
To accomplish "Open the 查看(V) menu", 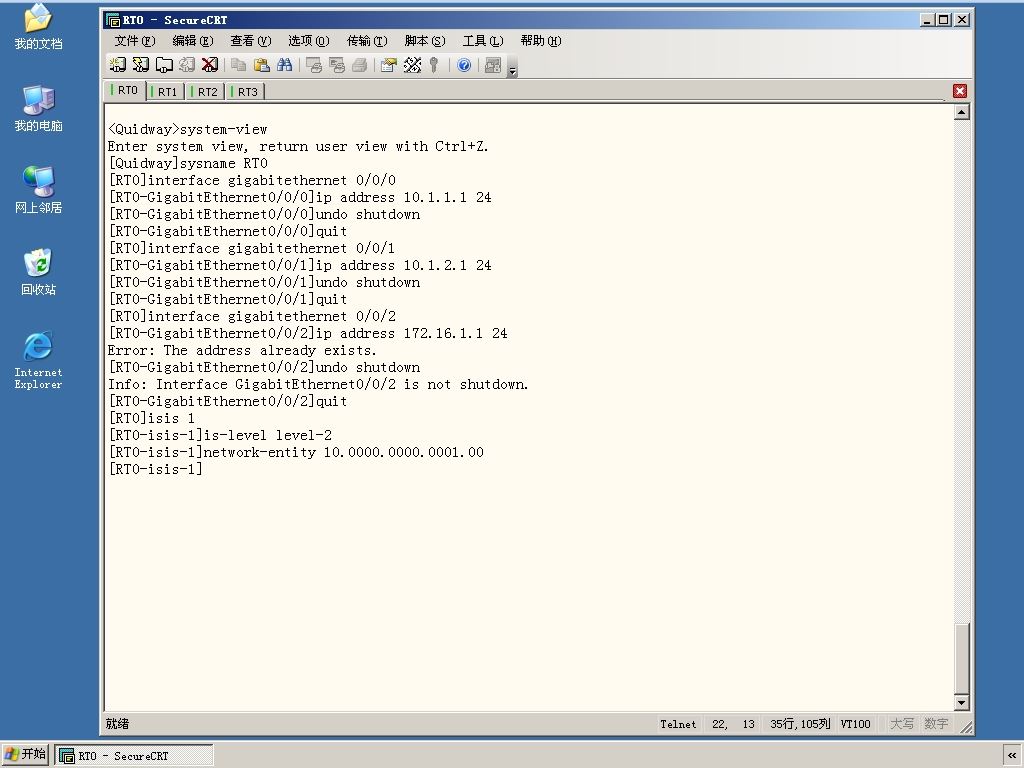I will (250, 40).
